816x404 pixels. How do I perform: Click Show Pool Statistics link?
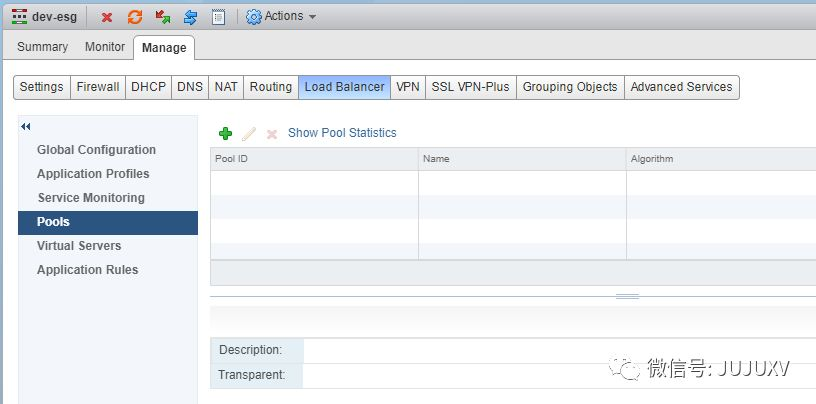tap(342, 133)
